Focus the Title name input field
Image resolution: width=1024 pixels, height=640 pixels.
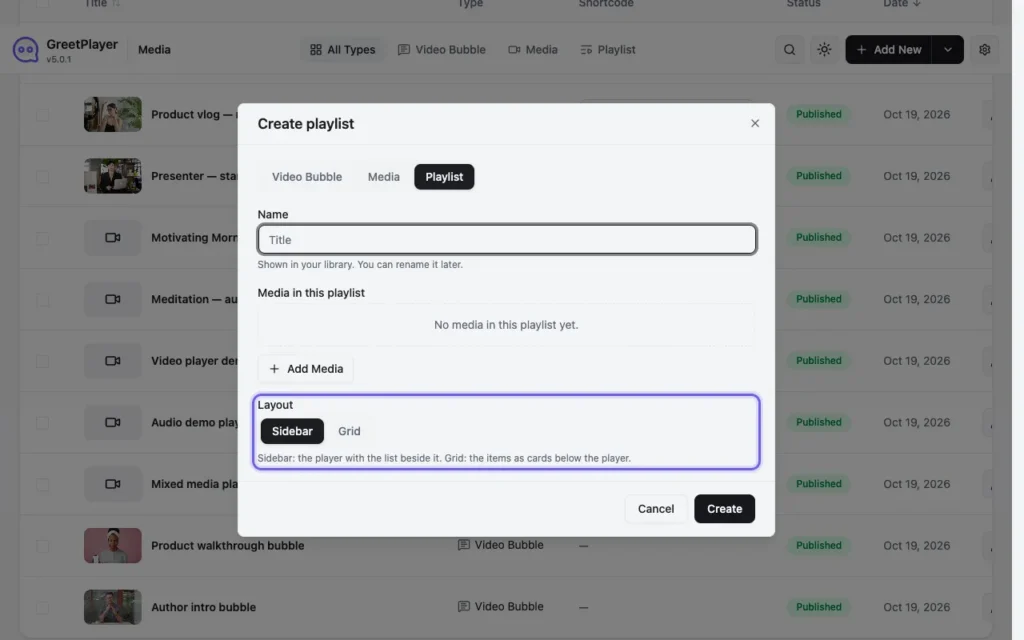click(507, 240)
